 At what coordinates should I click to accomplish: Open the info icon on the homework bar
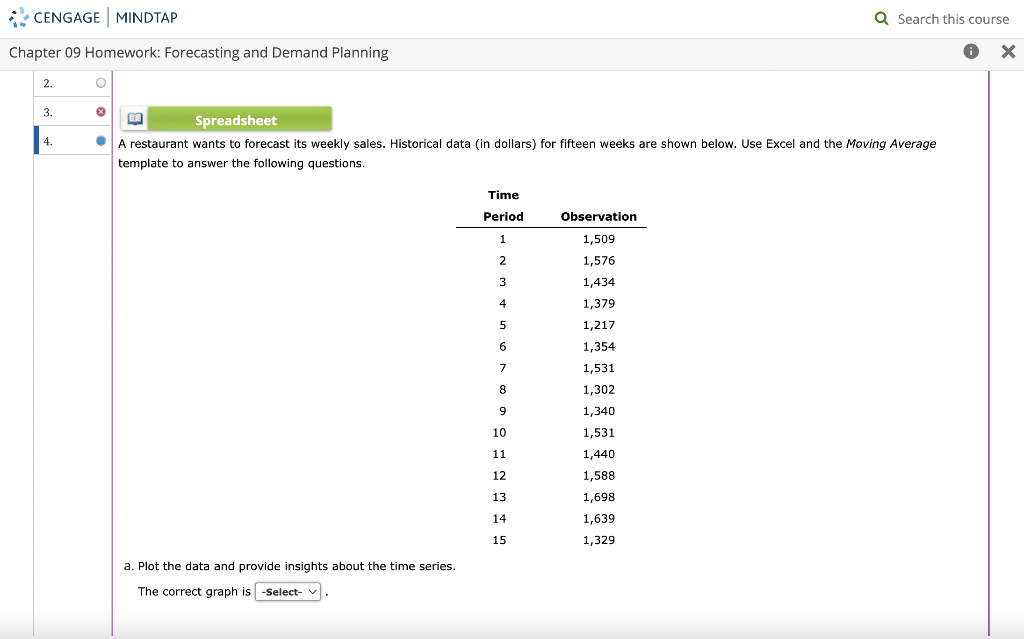(970, 51)
